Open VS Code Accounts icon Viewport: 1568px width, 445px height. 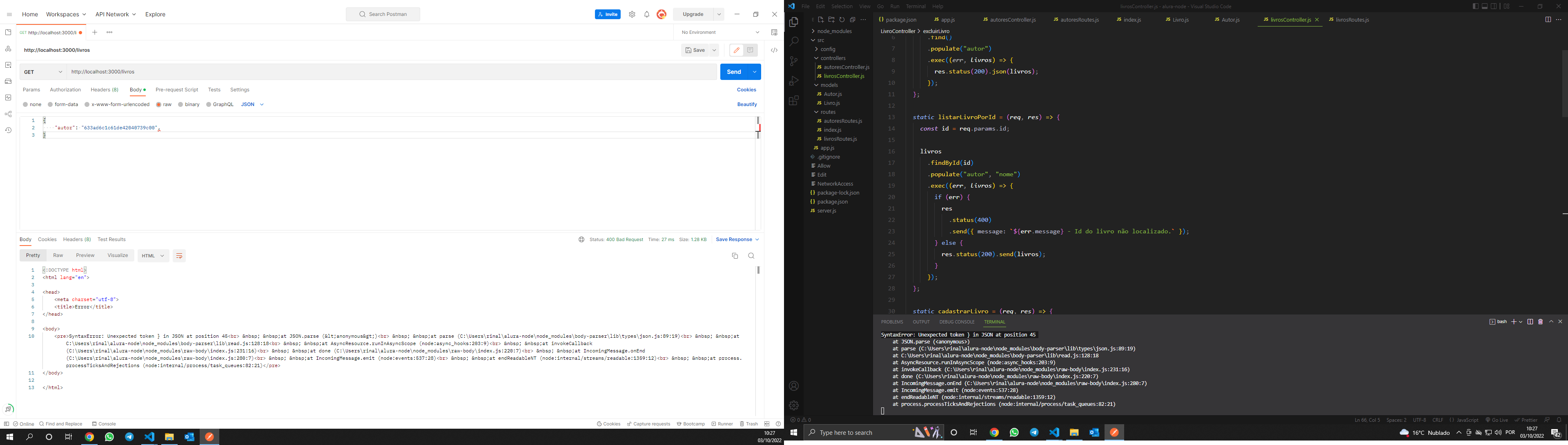click(794, 386)
